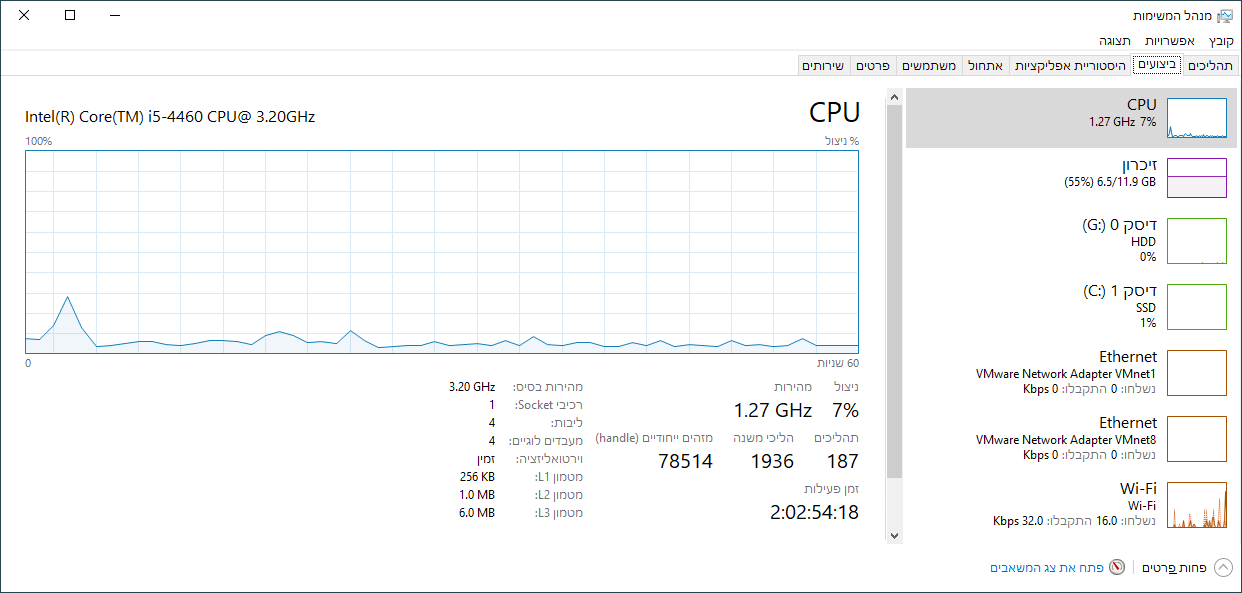This screenshot has height=593, width=1242.
Task: Collapse with the פחות פרטים chevron
Action: (x=1223, y=567)
